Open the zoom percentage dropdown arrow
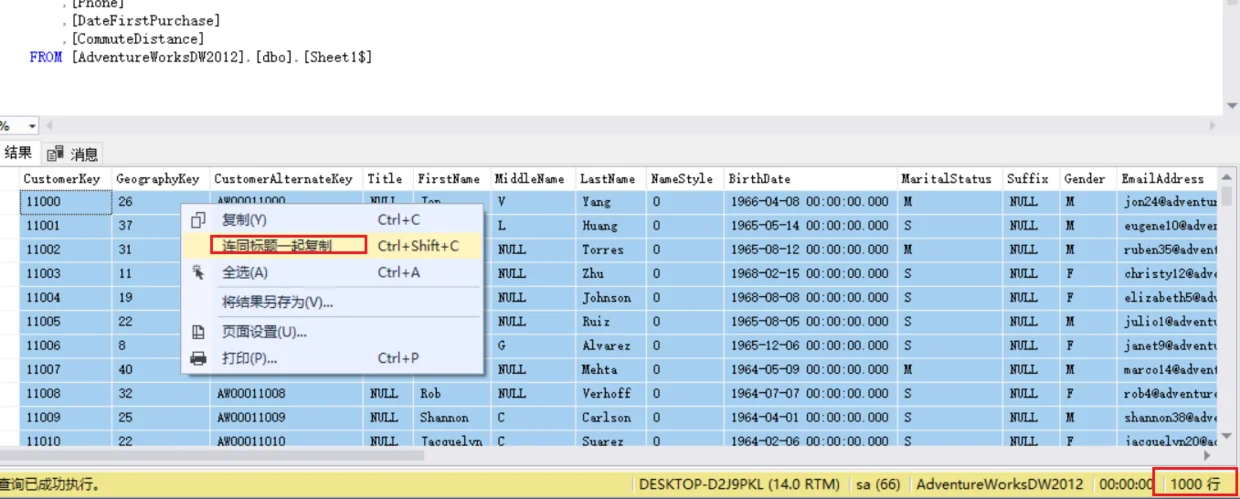 coord(32,126)
